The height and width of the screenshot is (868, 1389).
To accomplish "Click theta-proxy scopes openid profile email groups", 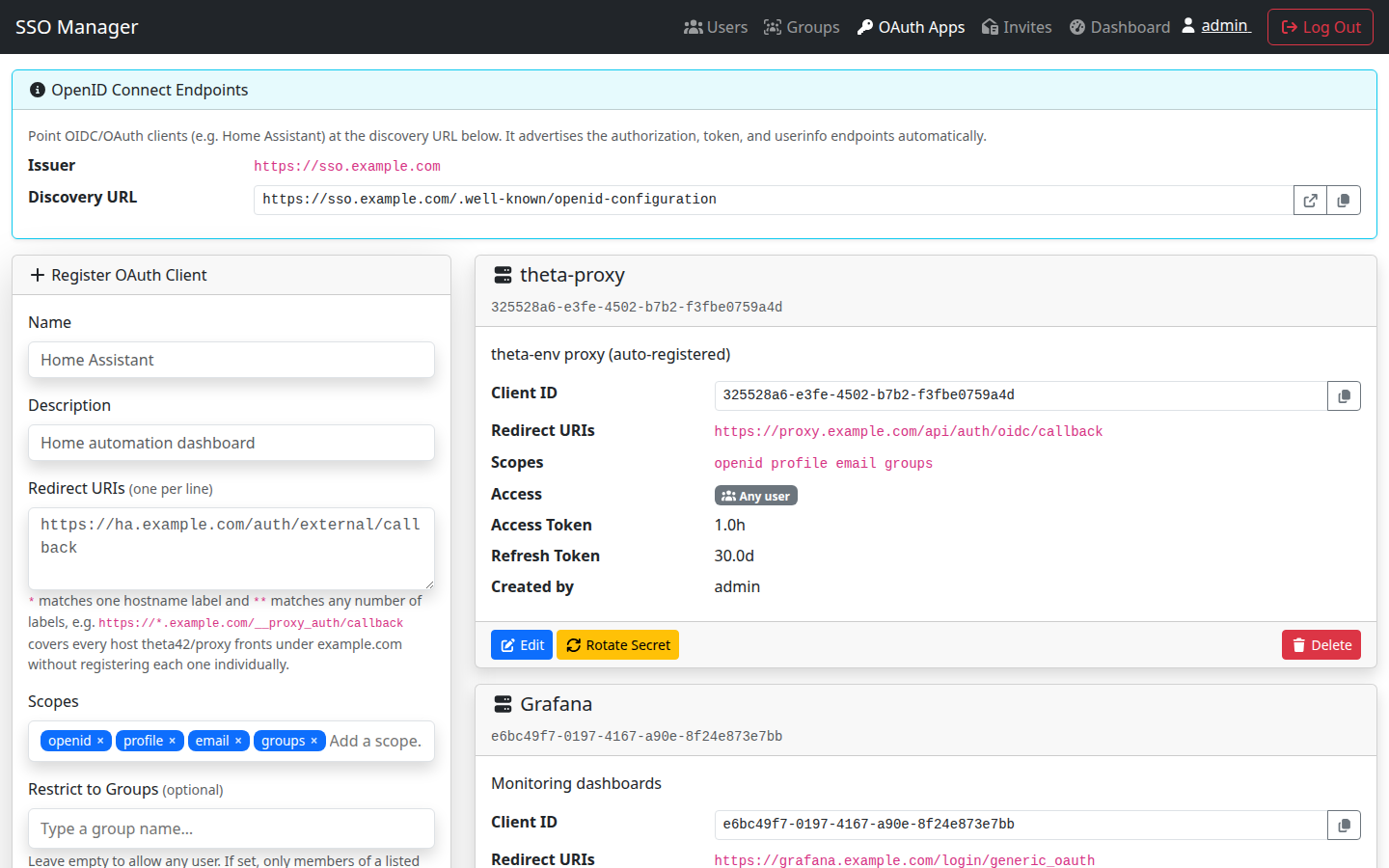I will pos(824,463).
